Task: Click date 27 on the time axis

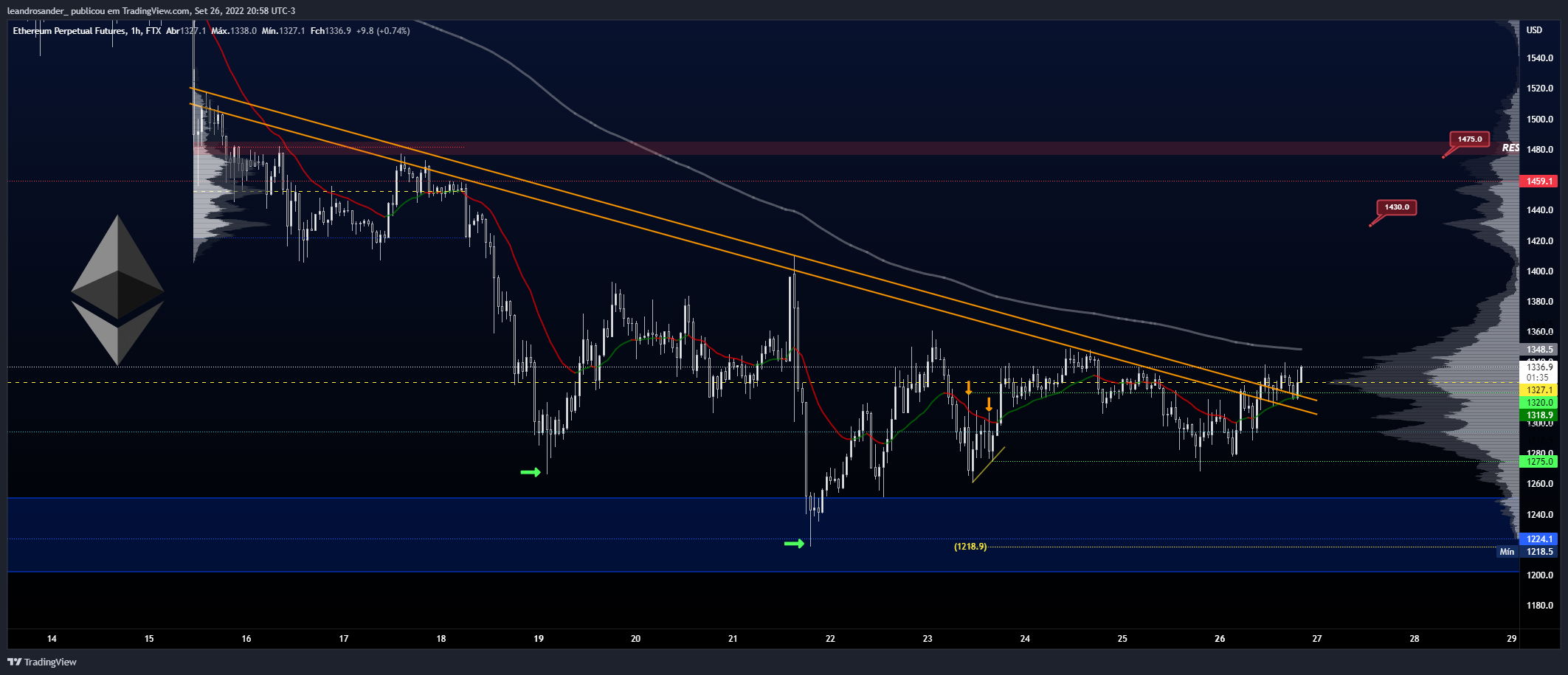Action: (1317, 639)
